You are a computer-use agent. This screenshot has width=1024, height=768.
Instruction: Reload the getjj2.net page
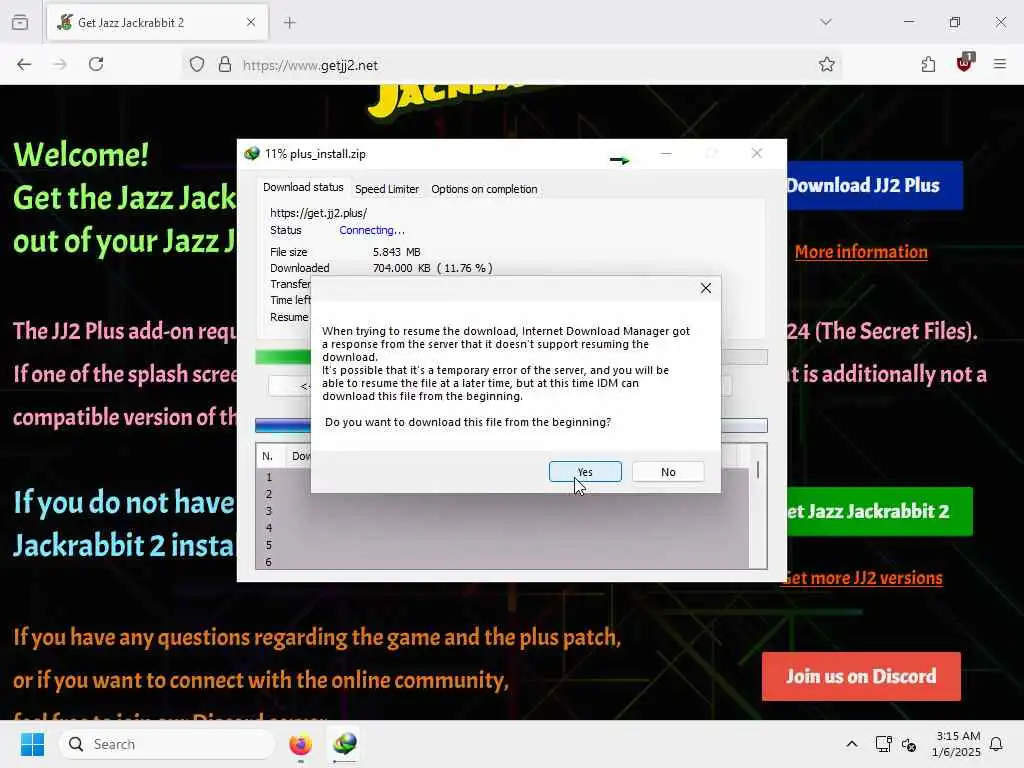pyautogui.click(x=96, y=64)
